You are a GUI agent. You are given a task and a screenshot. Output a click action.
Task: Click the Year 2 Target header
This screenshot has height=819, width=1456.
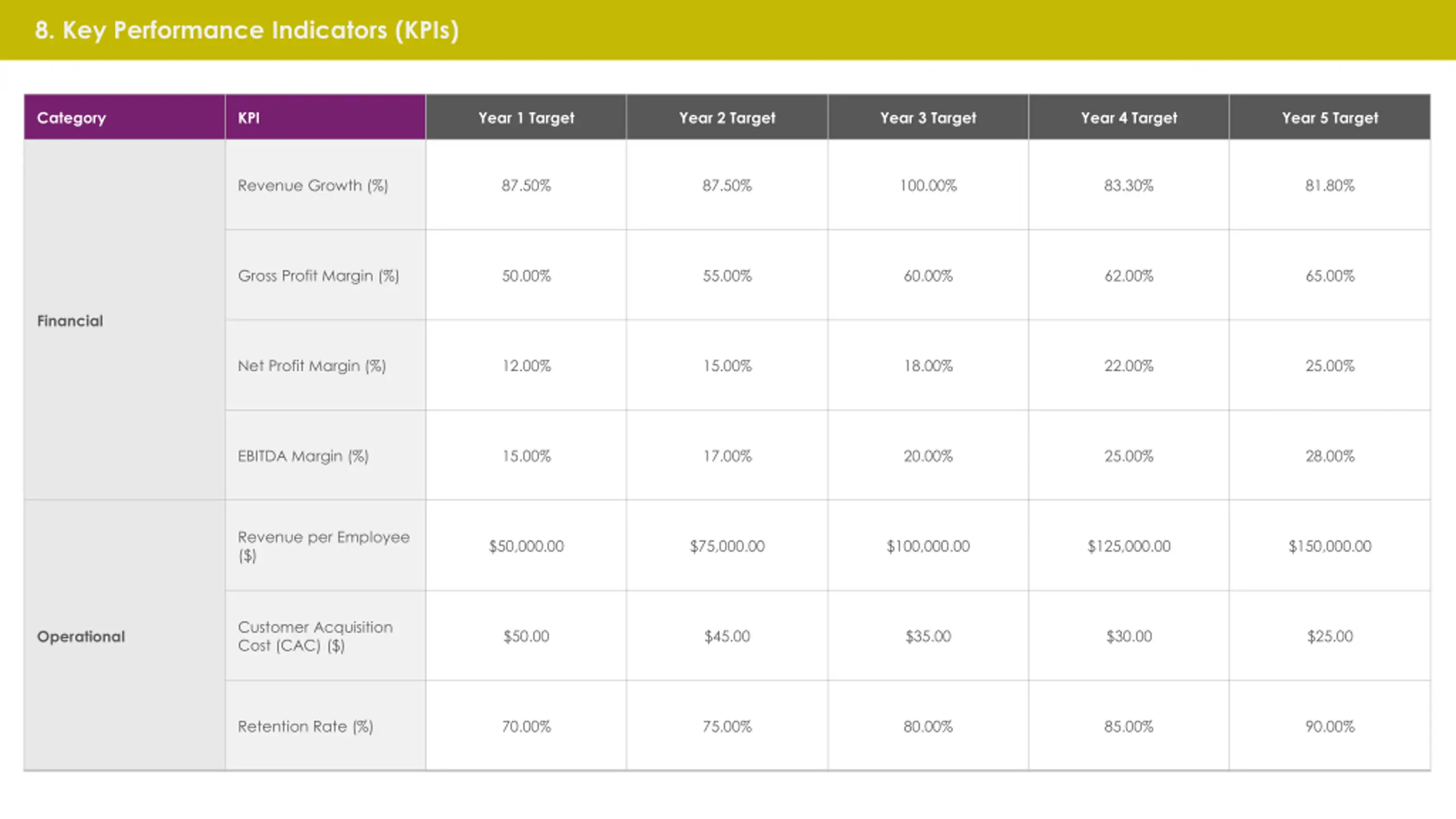coord(727,117)
